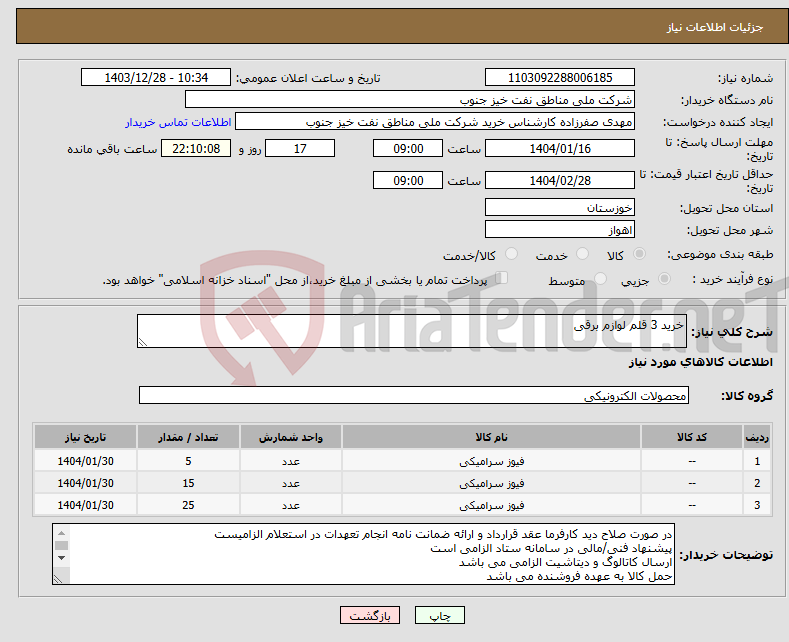Select the جزیی purchase type radio
The width and height of the screenshot is (789, 642).
(x=664, y=279)
